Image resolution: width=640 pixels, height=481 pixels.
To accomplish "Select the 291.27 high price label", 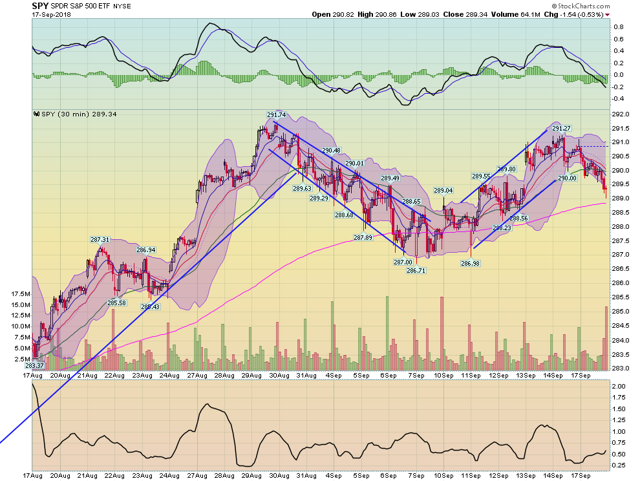I will point(561,128).
